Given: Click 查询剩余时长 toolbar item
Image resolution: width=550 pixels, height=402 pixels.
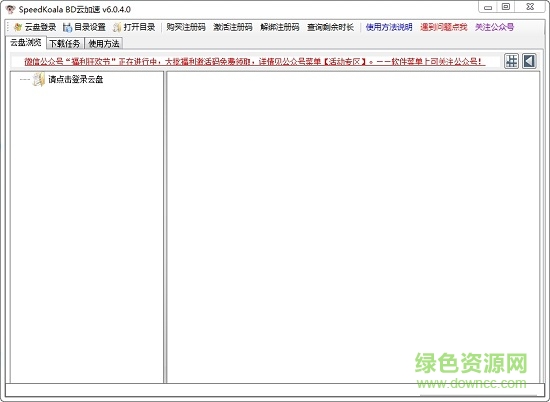Looking at the screenshot, I should pos(330,27).
